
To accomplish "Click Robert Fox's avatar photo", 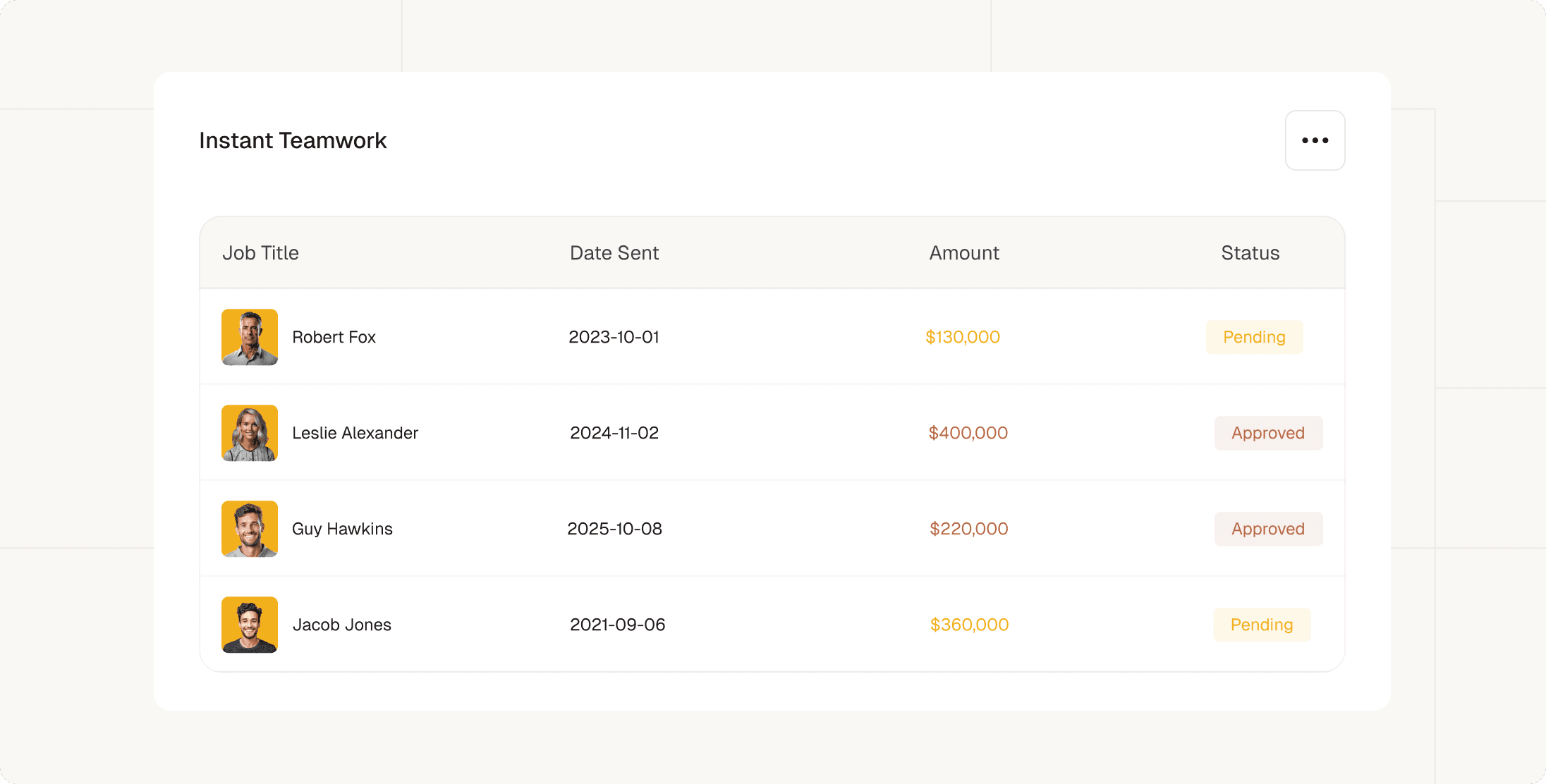I will pos(250,337).
